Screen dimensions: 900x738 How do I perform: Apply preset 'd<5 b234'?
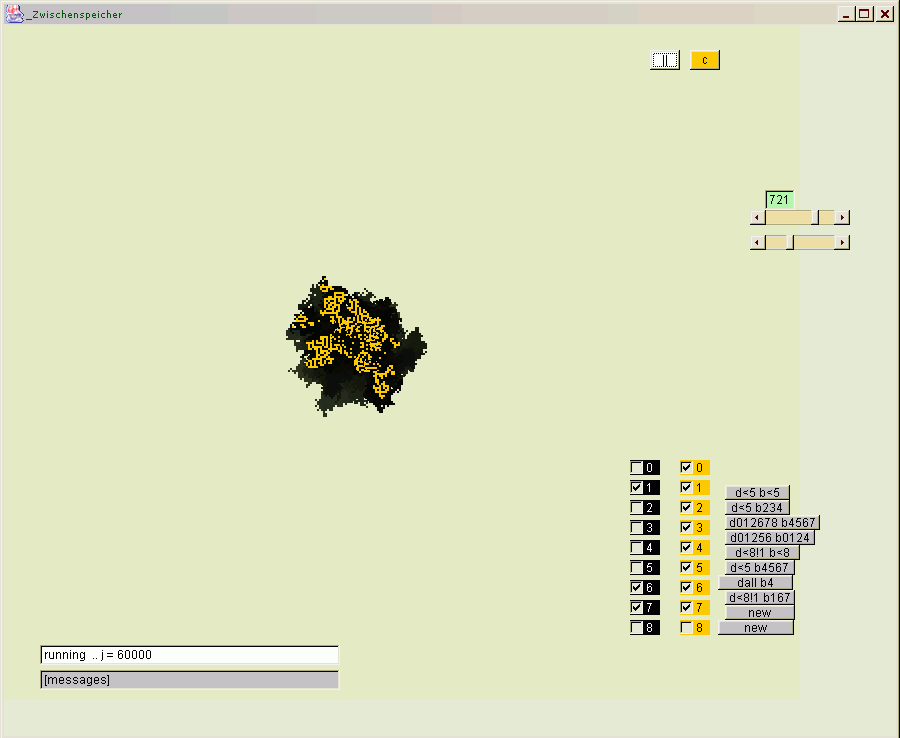click(x=757, y=507)
